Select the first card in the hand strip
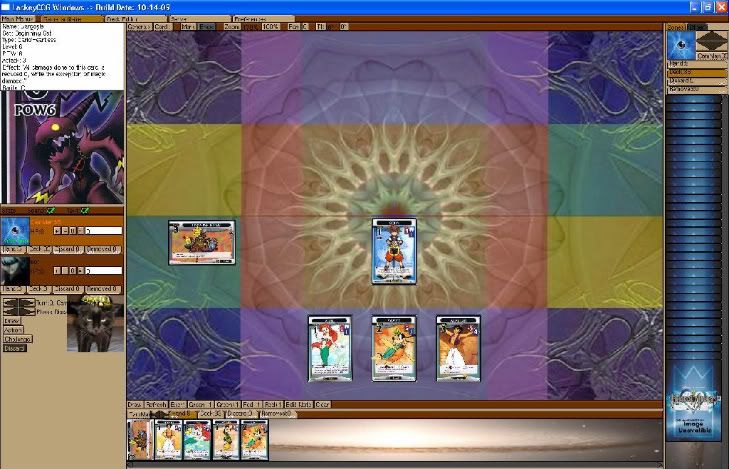729x469 pixels. click(140, 440)
